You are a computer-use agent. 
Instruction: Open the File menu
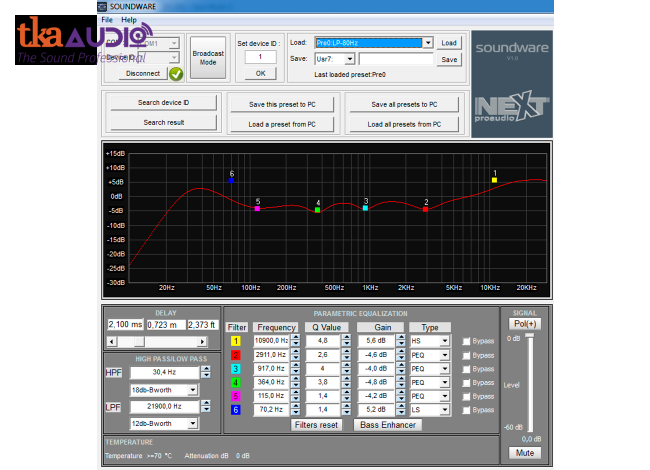pos(107,19)
